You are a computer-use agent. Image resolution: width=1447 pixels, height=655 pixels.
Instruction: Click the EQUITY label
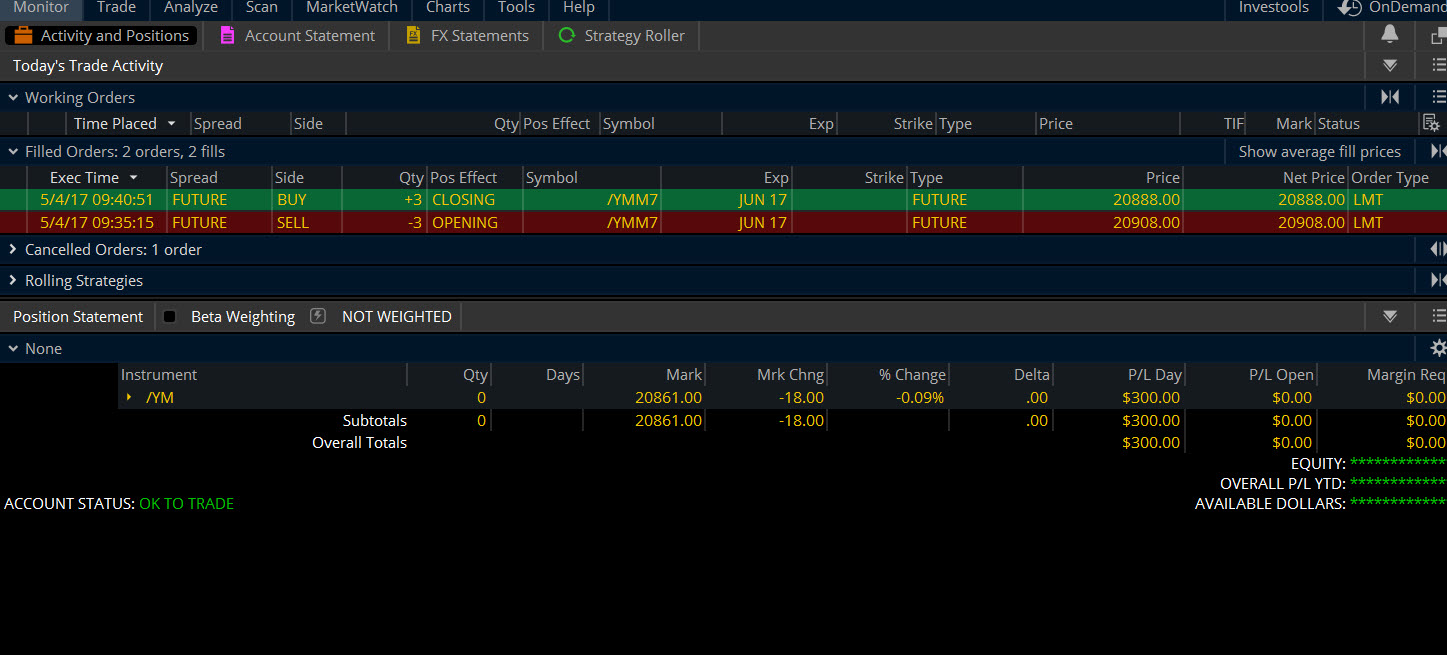[x=1318, y=463]
